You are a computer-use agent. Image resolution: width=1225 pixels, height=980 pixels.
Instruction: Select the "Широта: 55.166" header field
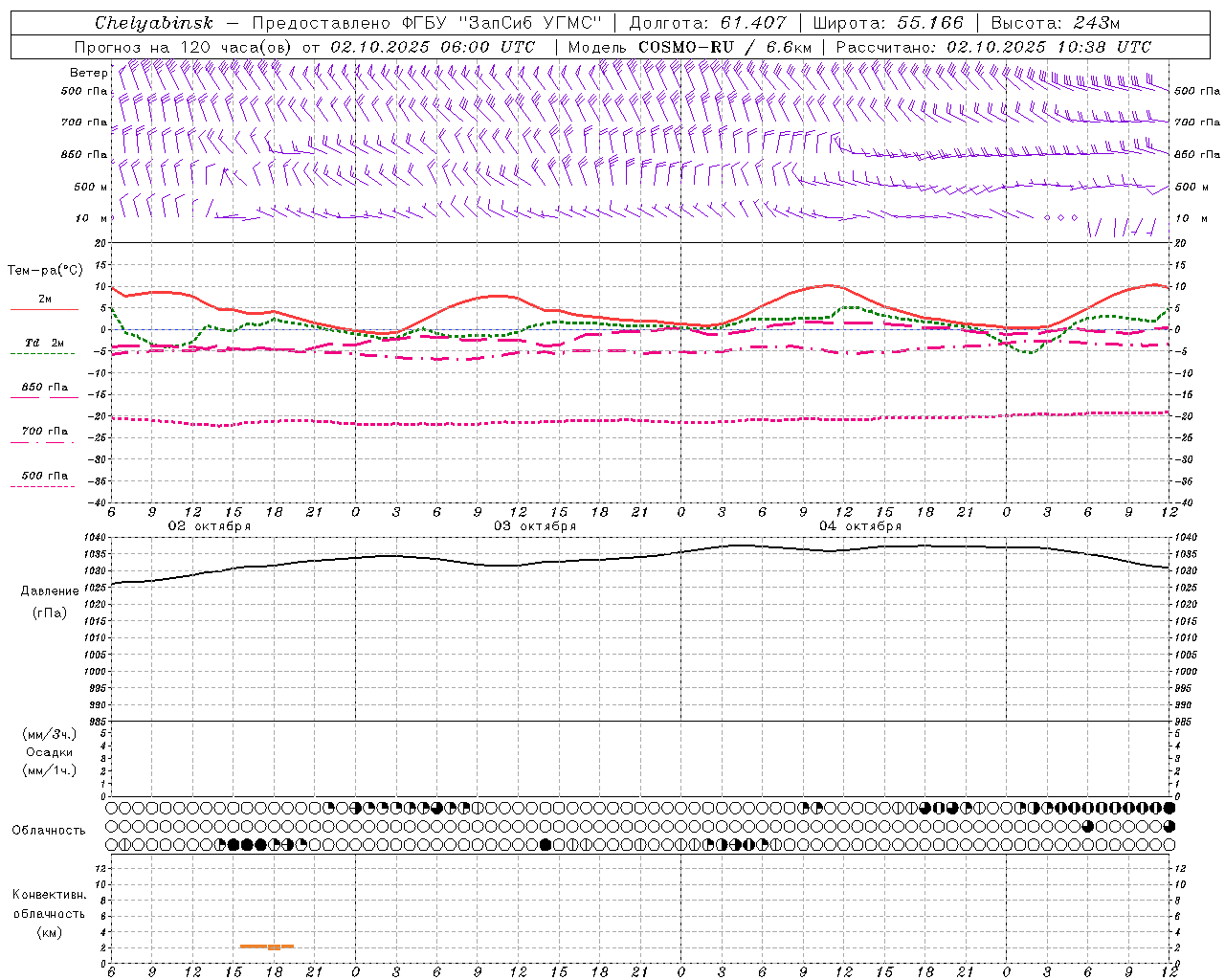click(x=888, y=23)
